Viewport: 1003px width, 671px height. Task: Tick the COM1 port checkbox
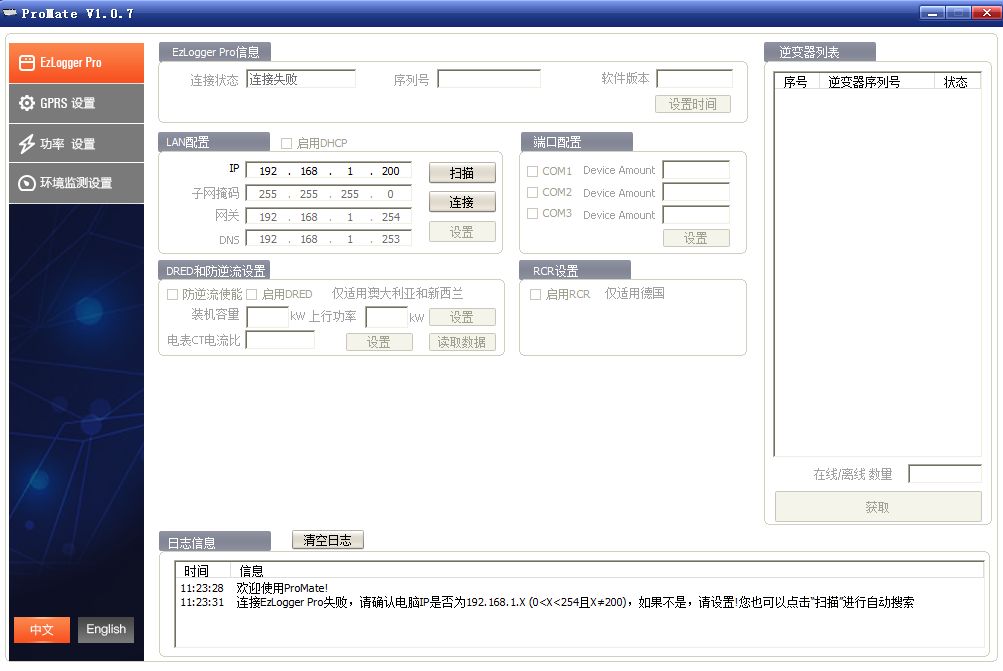[533, 171]
